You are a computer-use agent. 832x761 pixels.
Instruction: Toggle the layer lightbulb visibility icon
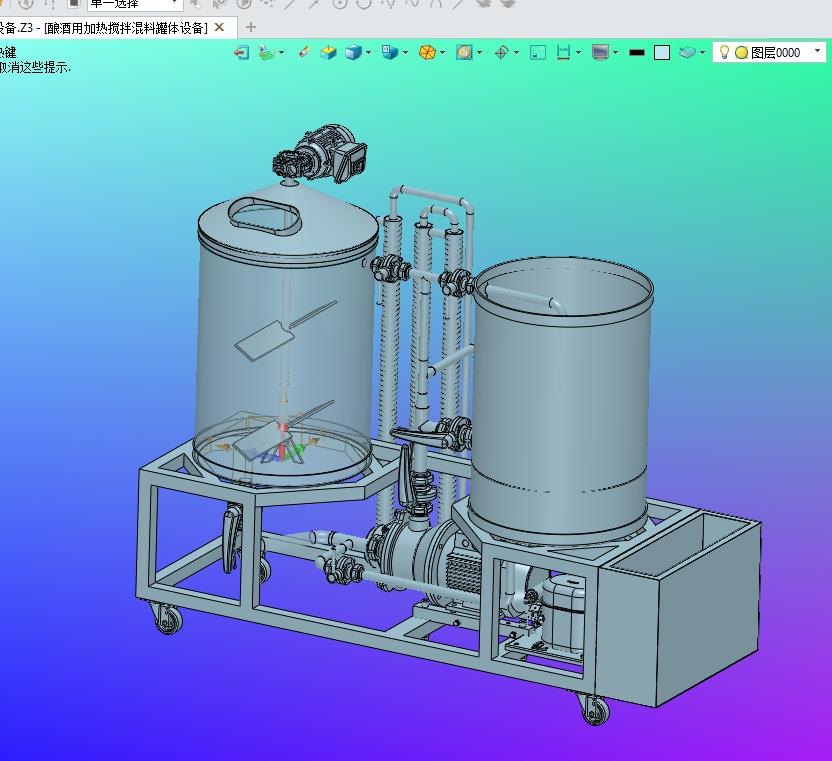tap(724, 52)
